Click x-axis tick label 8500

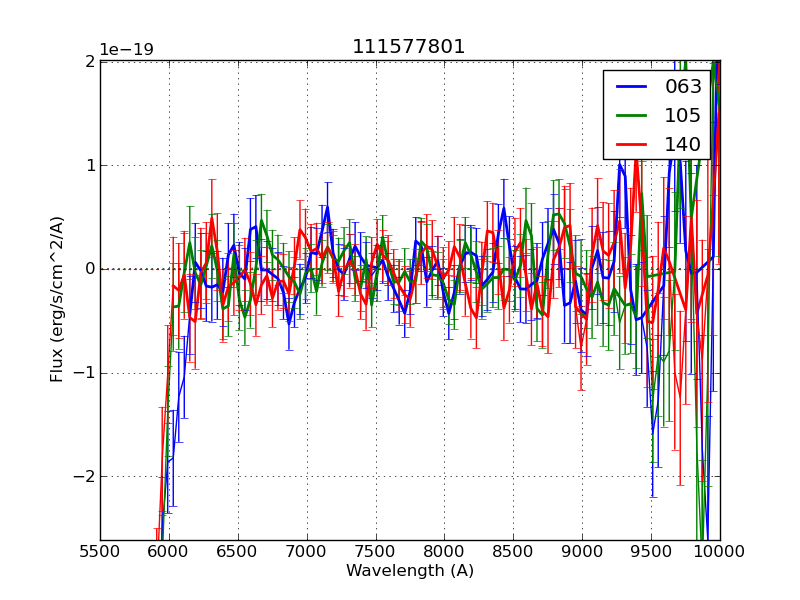[x=513, y=550]
